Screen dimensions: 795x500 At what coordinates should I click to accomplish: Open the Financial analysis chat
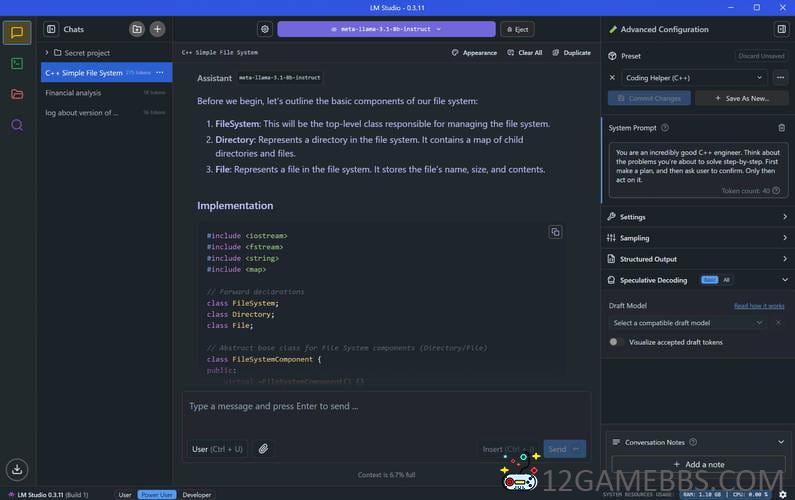[73, 93]
